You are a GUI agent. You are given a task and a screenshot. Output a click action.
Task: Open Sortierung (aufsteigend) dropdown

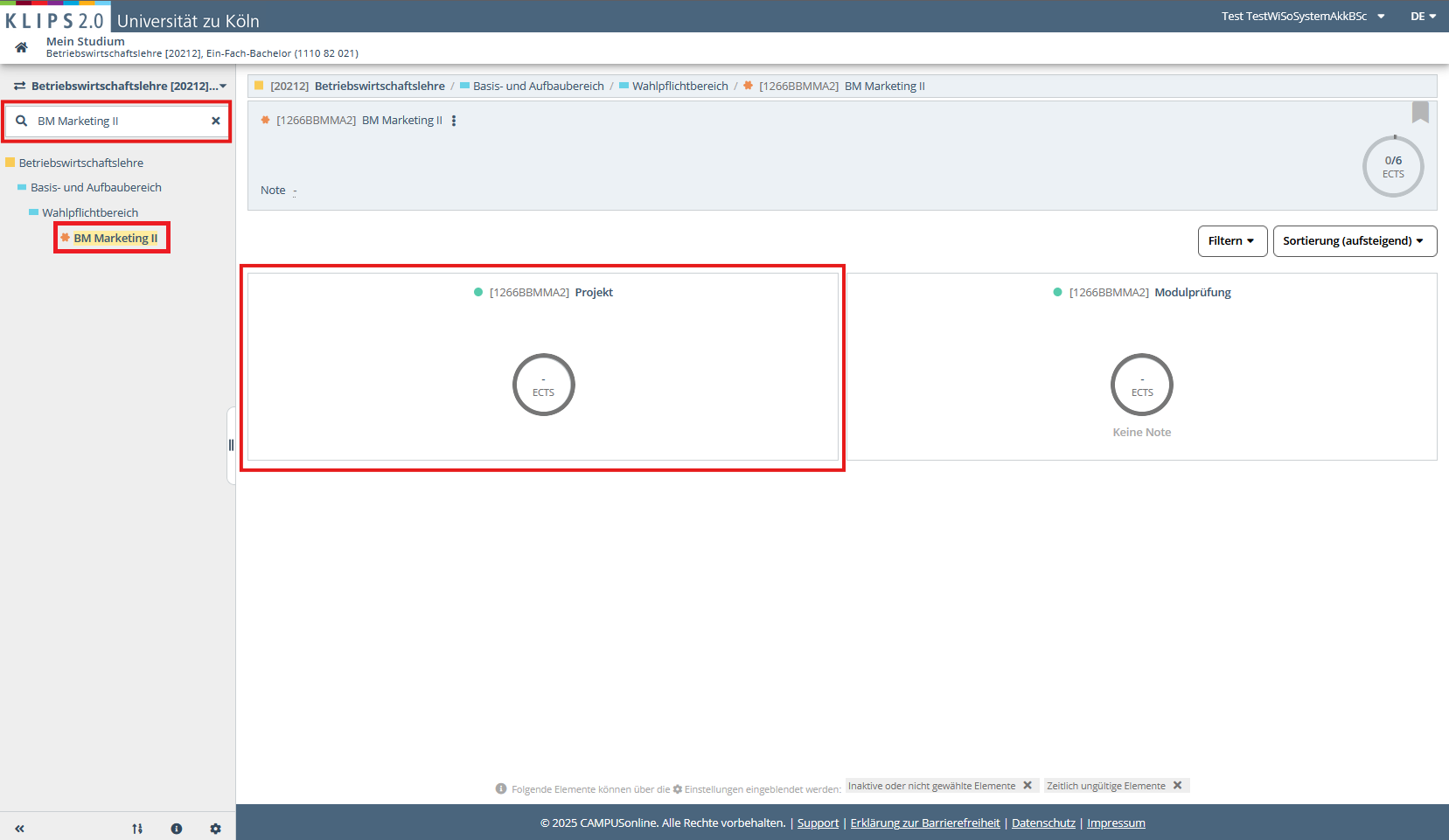(x=1355, y=241)
